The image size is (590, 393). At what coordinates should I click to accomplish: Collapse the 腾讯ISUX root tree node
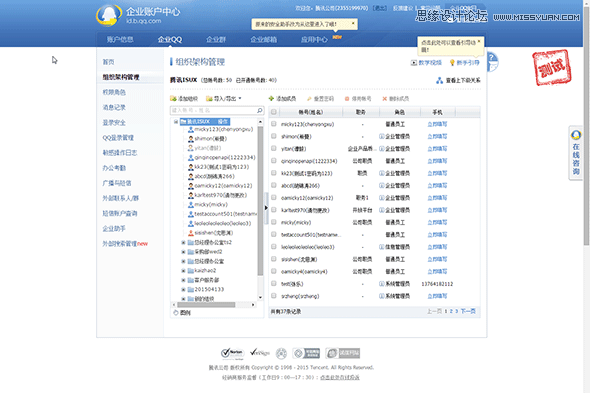point(176,122)
